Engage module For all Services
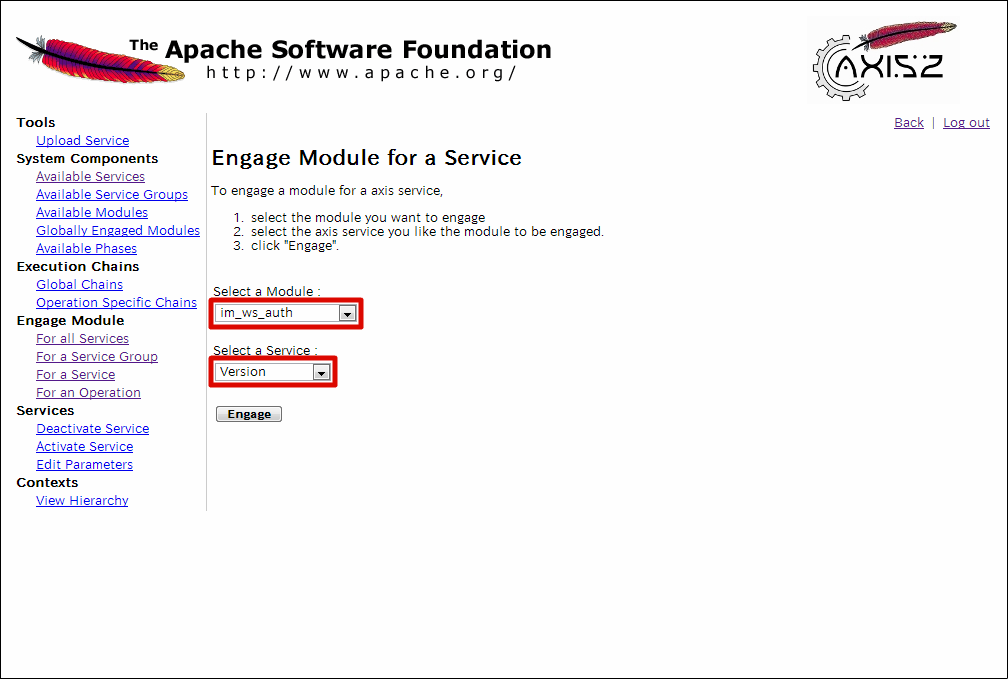The width and height of the screenshot is (1008, 679). [x=82, y=339]
